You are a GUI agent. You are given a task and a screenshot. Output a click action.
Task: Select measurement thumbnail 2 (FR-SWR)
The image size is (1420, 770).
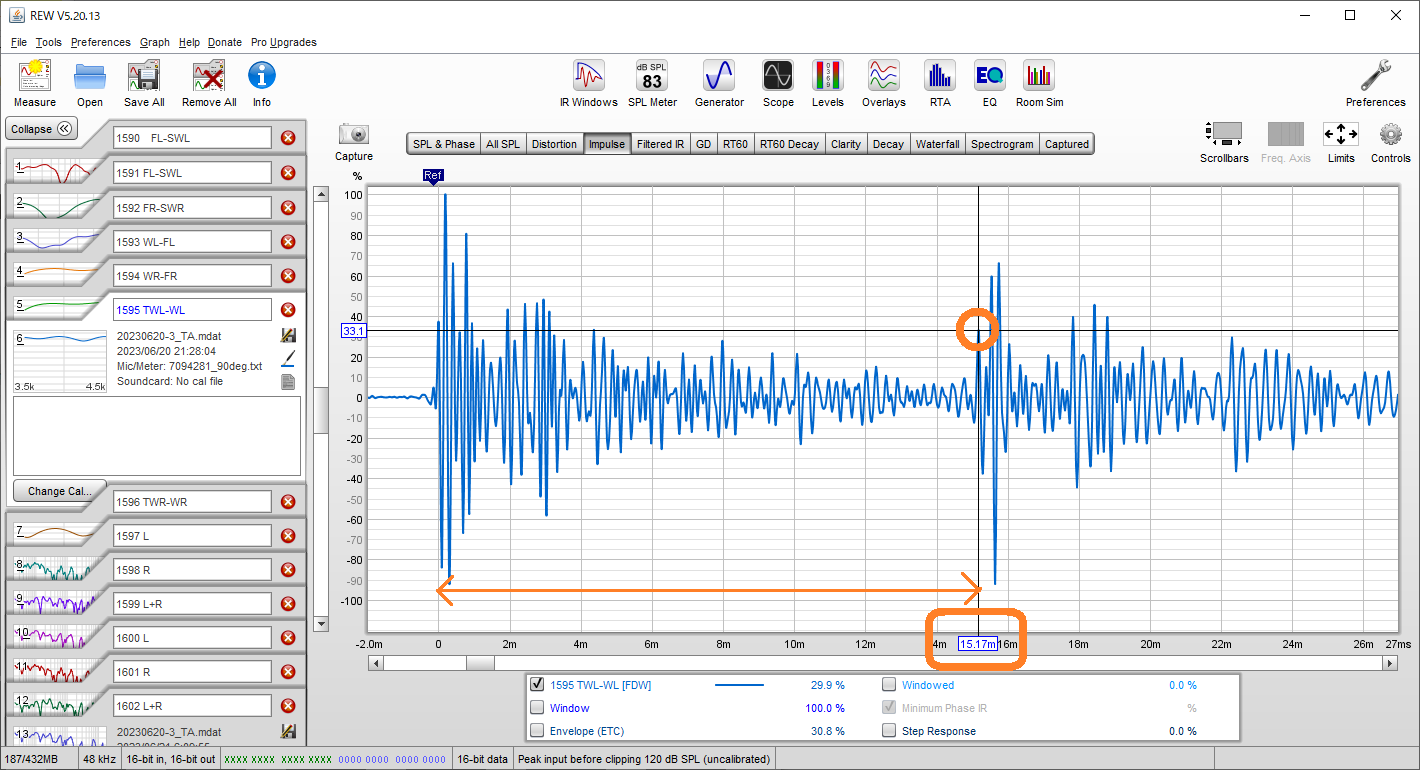tap(57, 207)
